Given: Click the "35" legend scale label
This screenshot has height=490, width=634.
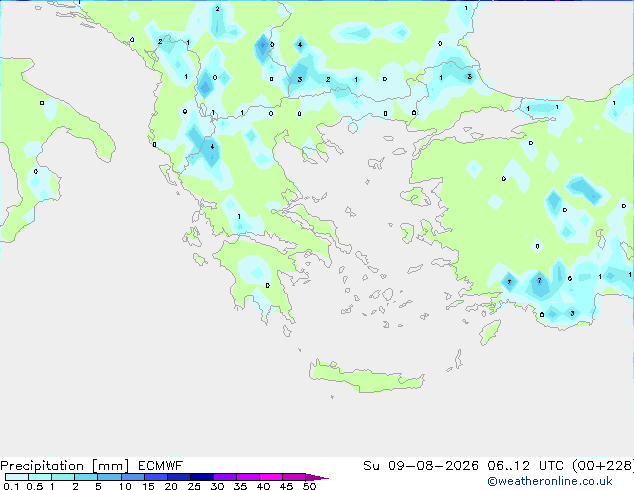Looking at the screenshot, I should click(241, 486).
